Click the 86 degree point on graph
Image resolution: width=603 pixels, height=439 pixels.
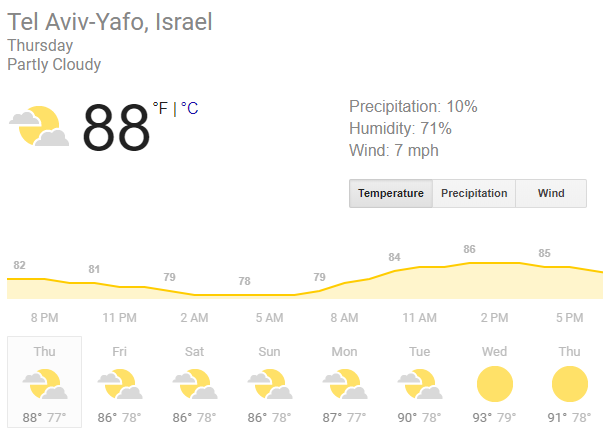tap(470, 249)
